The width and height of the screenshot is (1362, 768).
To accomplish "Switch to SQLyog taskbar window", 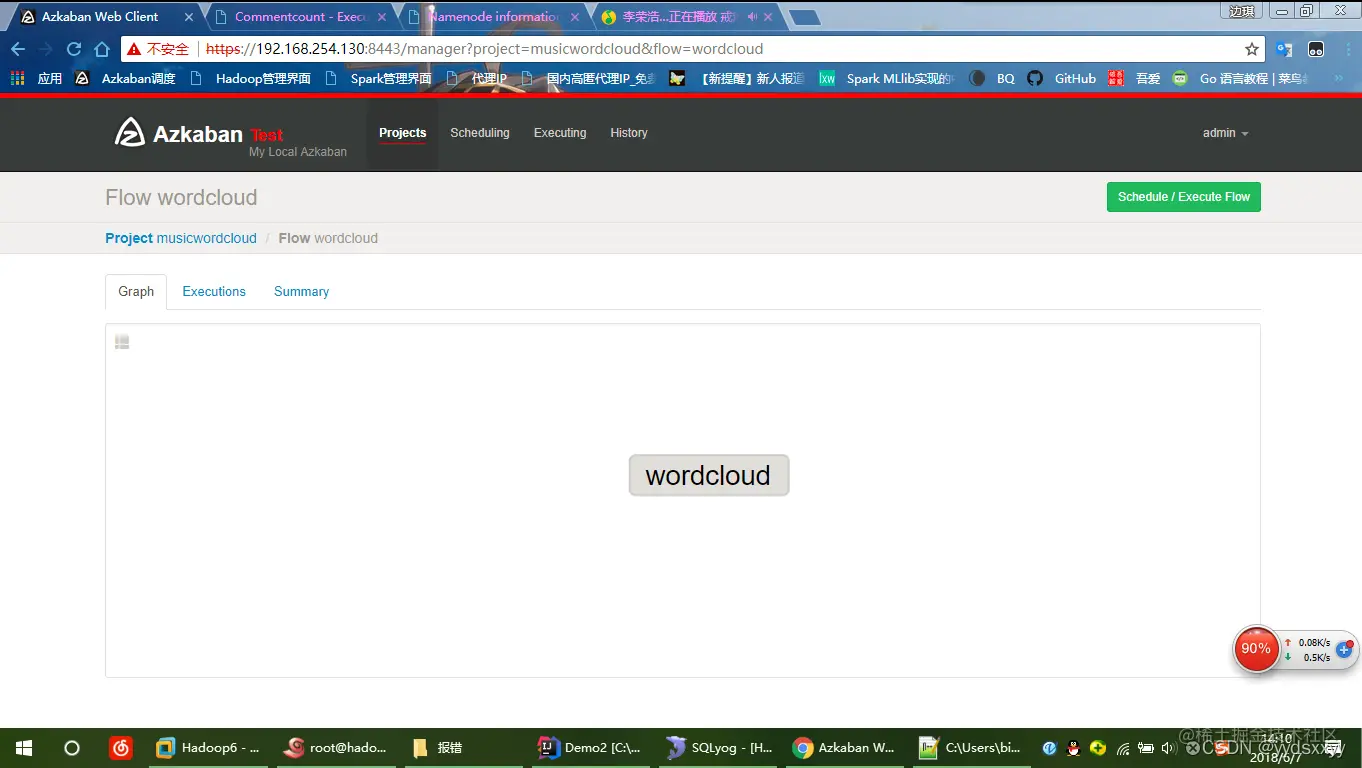I will coord(720,747).
